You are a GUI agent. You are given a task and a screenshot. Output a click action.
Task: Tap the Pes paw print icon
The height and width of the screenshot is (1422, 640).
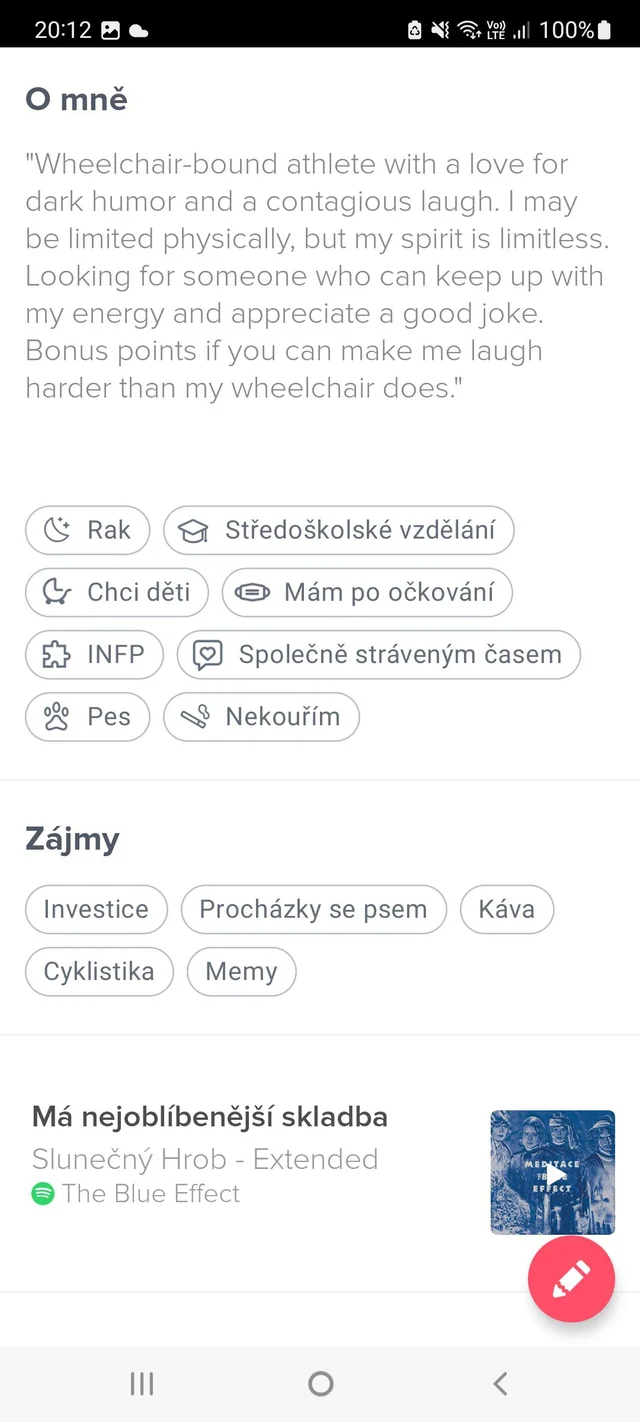58,717
